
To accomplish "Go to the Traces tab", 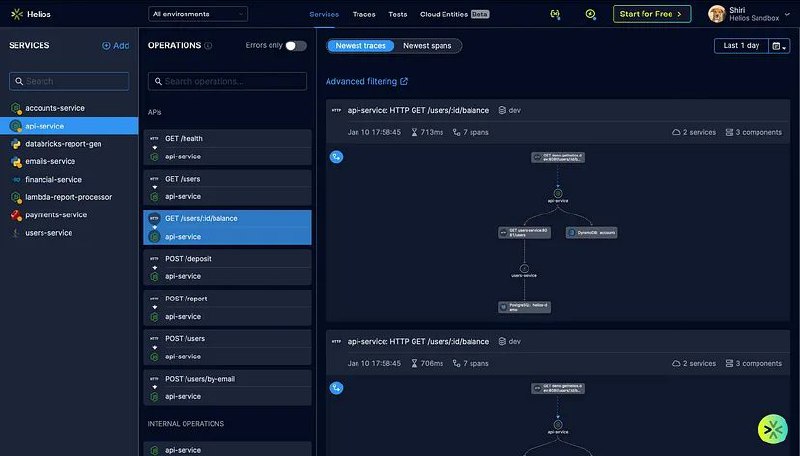I will pos(364,15).
